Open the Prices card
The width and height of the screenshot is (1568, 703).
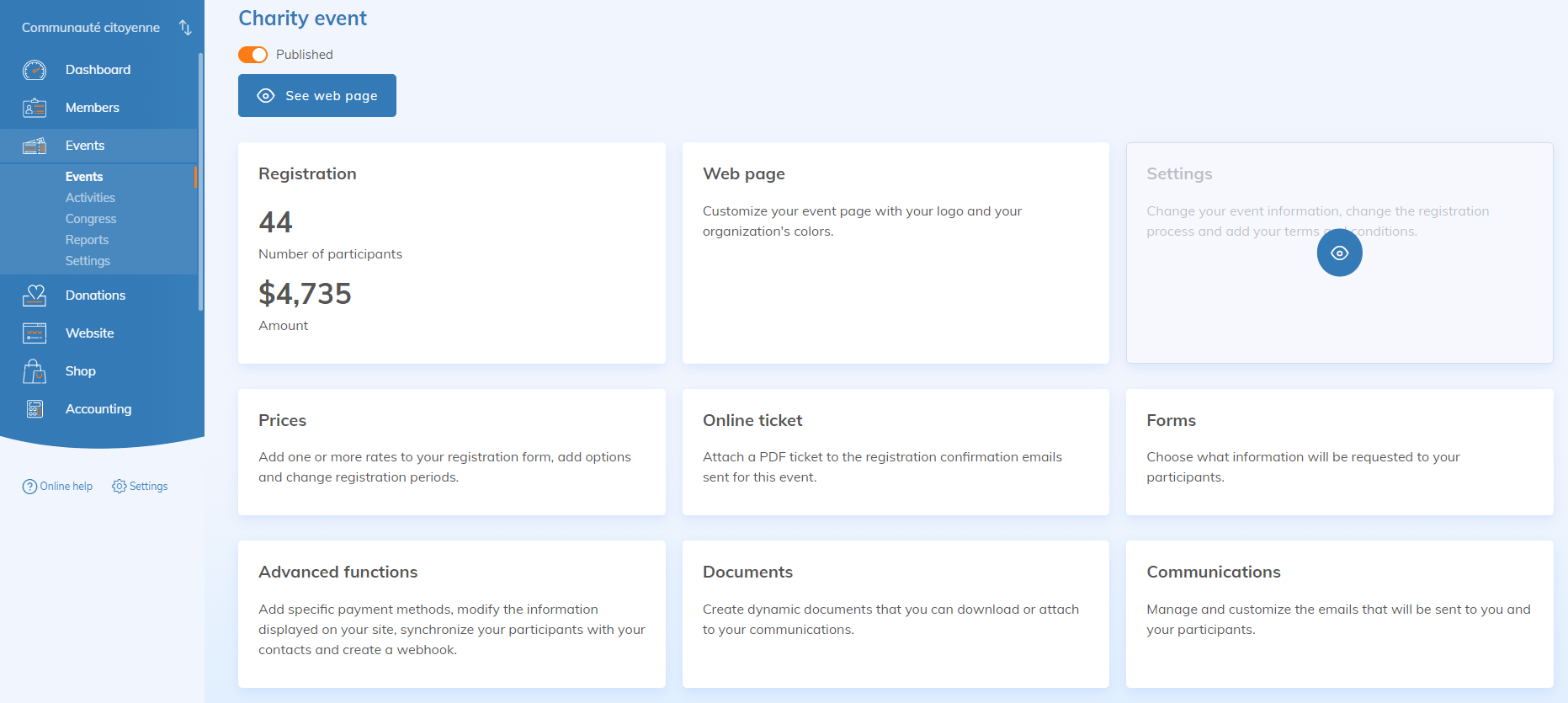(x=451, y=452)
